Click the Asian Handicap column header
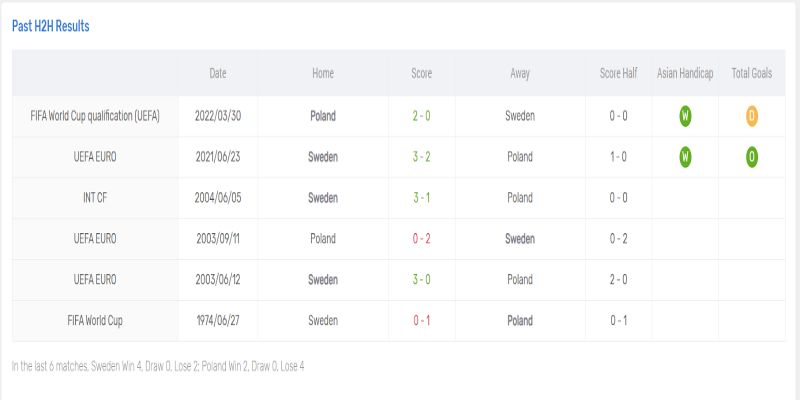 point(685,74)
